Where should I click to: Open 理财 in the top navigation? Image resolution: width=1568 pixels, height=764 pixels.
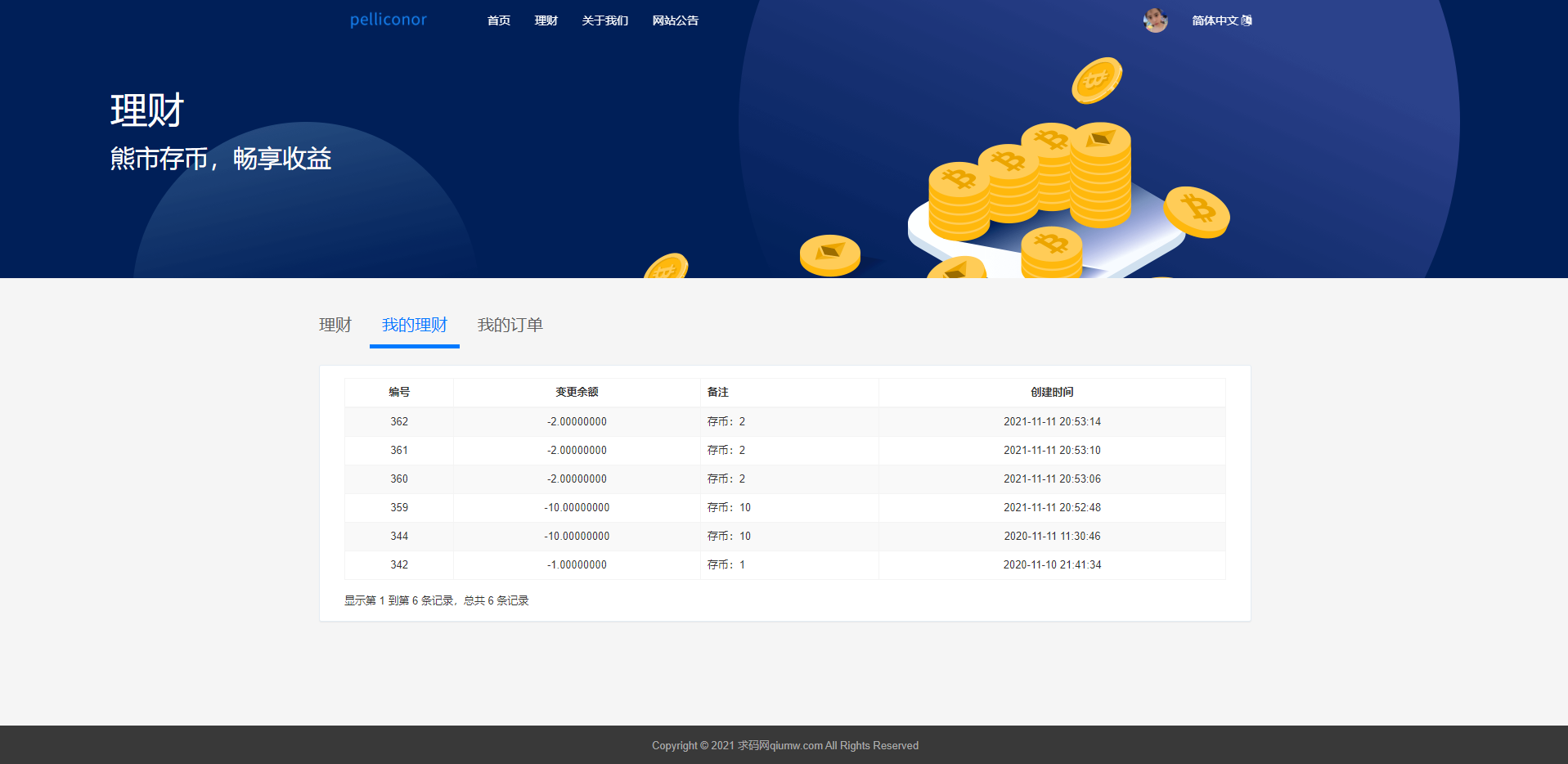546,20
